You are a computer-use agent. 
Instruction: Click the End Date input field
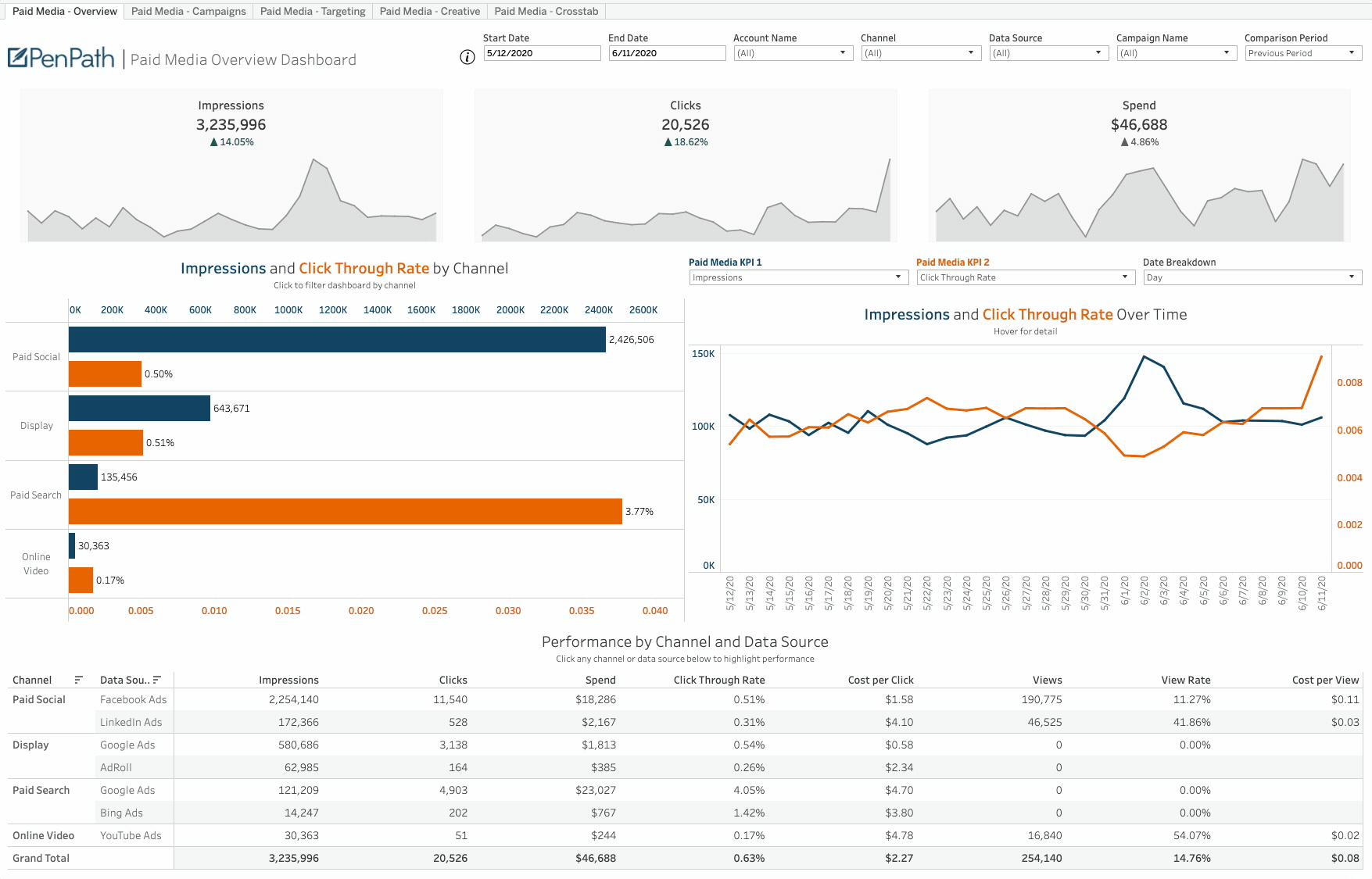(667, 53)
